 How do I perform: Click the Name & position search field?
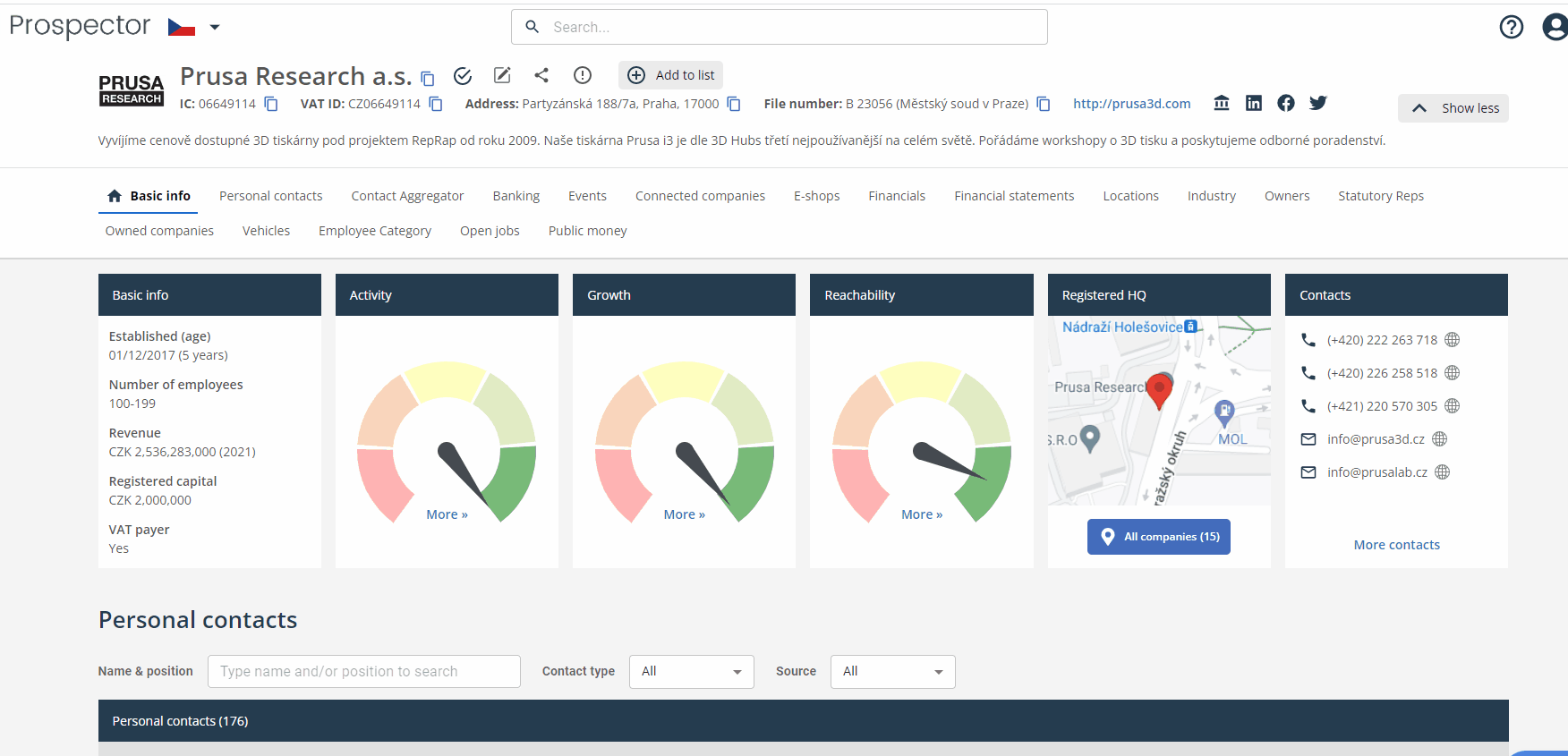point(364,672)
